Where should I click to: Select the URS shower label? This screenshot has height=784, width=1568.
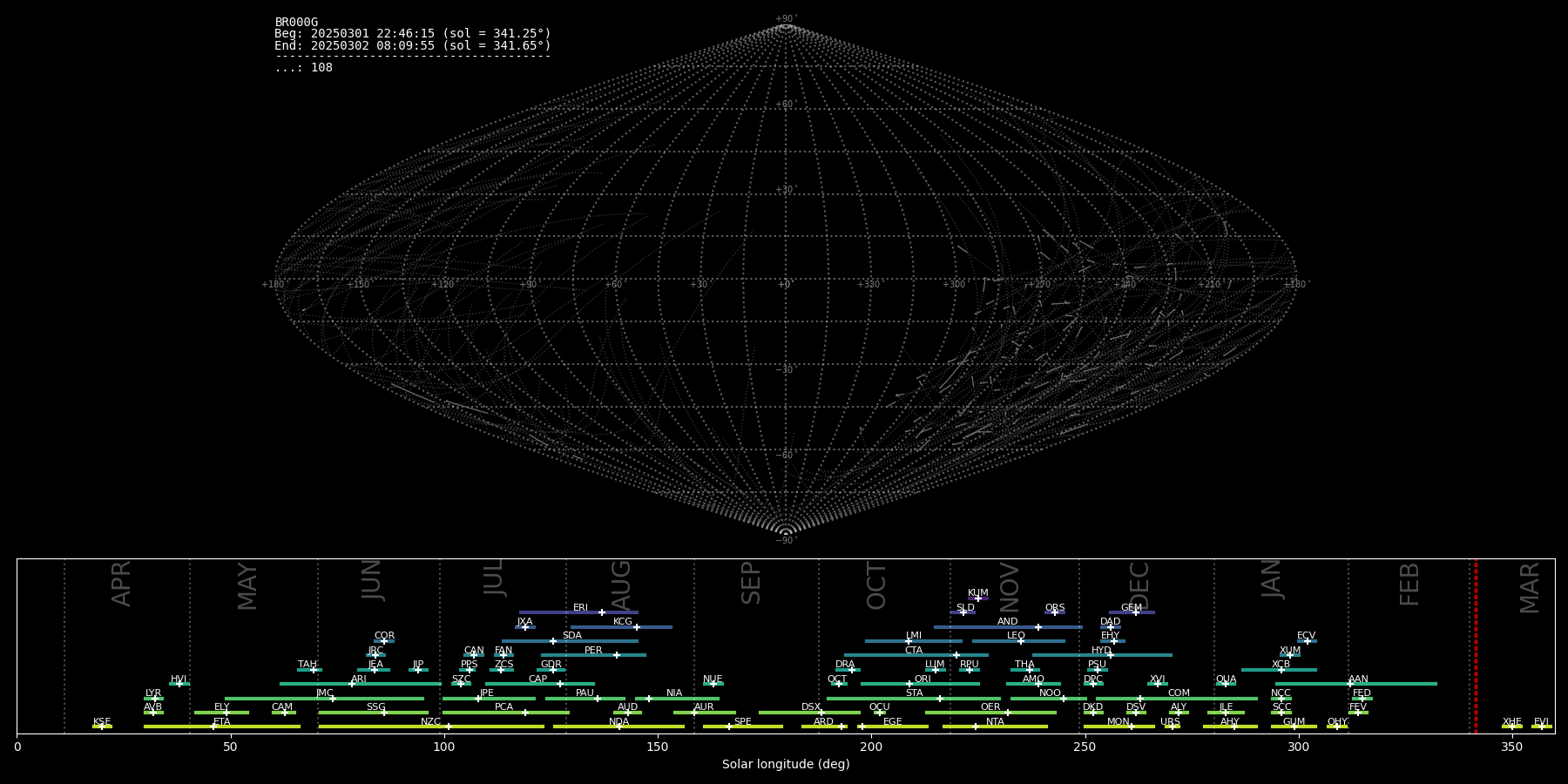click(1171, 722)
